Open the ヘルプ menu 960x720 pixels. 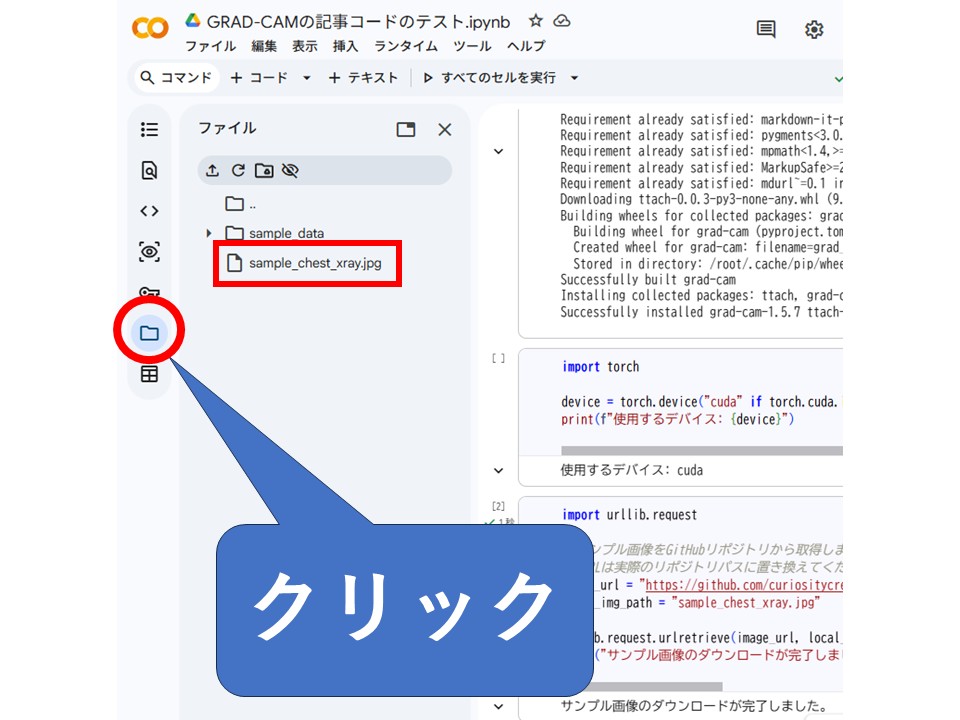coord(526,47)
